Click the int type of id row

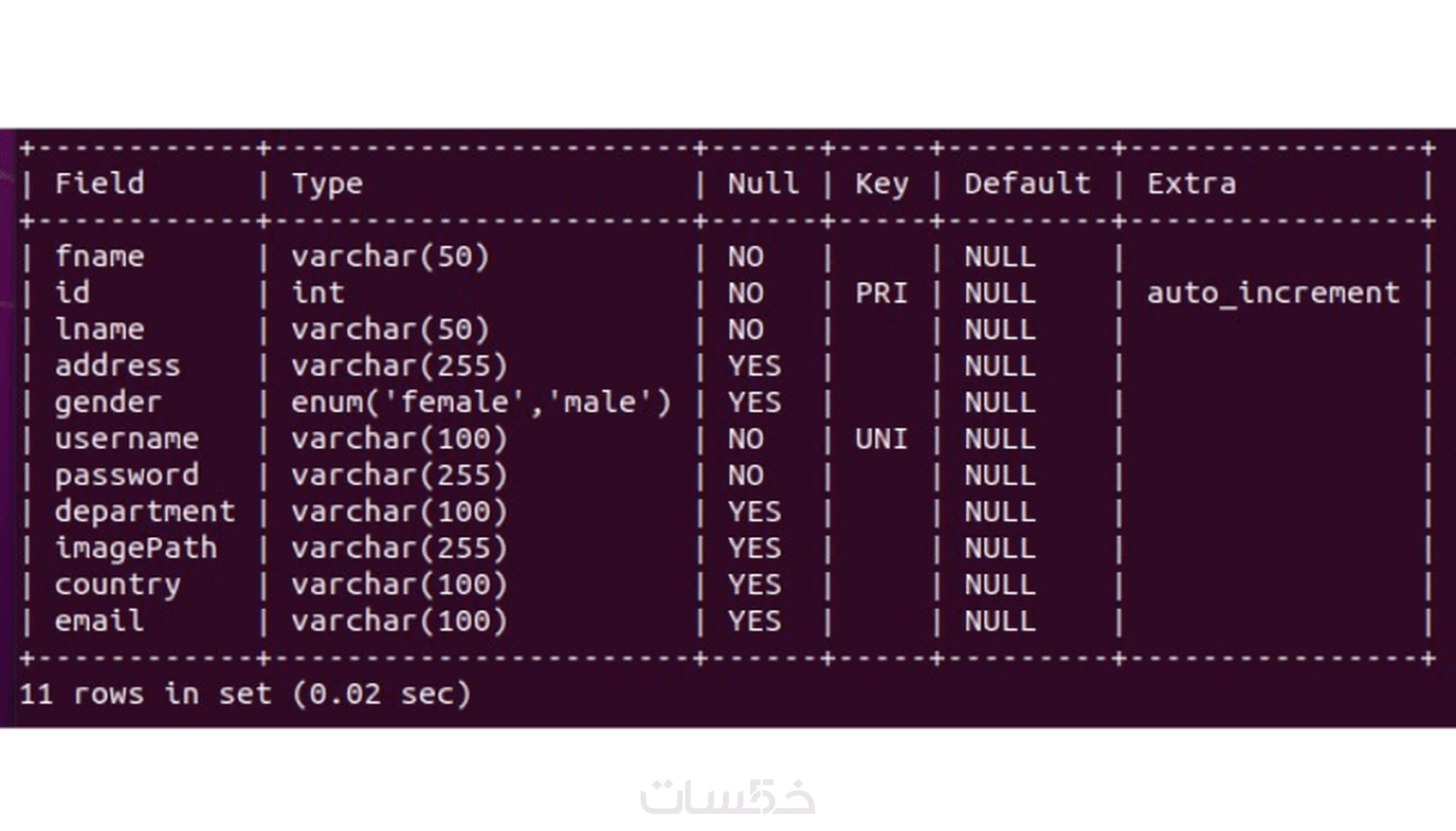318,293
